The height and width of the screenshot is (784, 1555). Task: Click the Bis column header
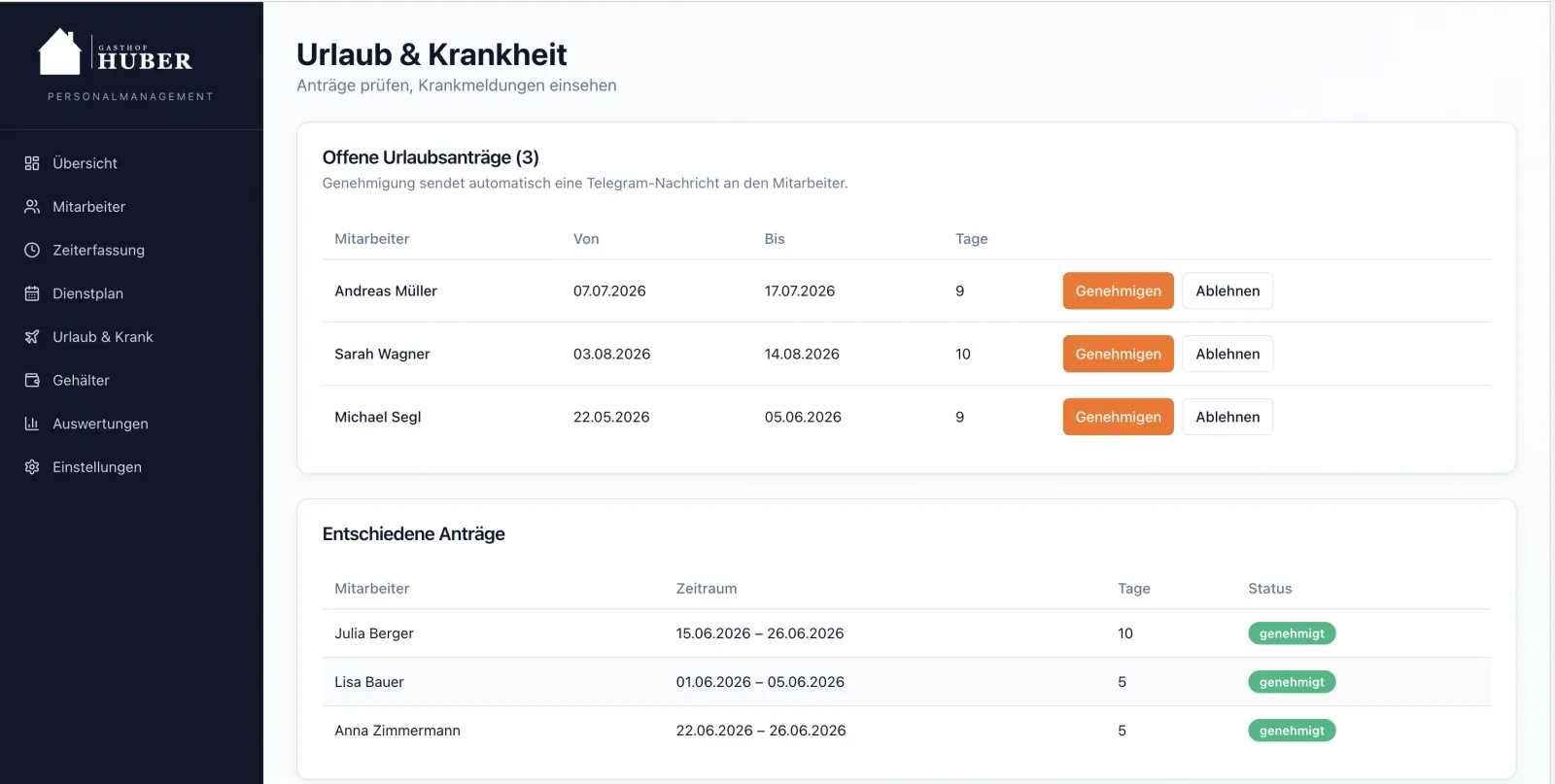click(775, 239)
